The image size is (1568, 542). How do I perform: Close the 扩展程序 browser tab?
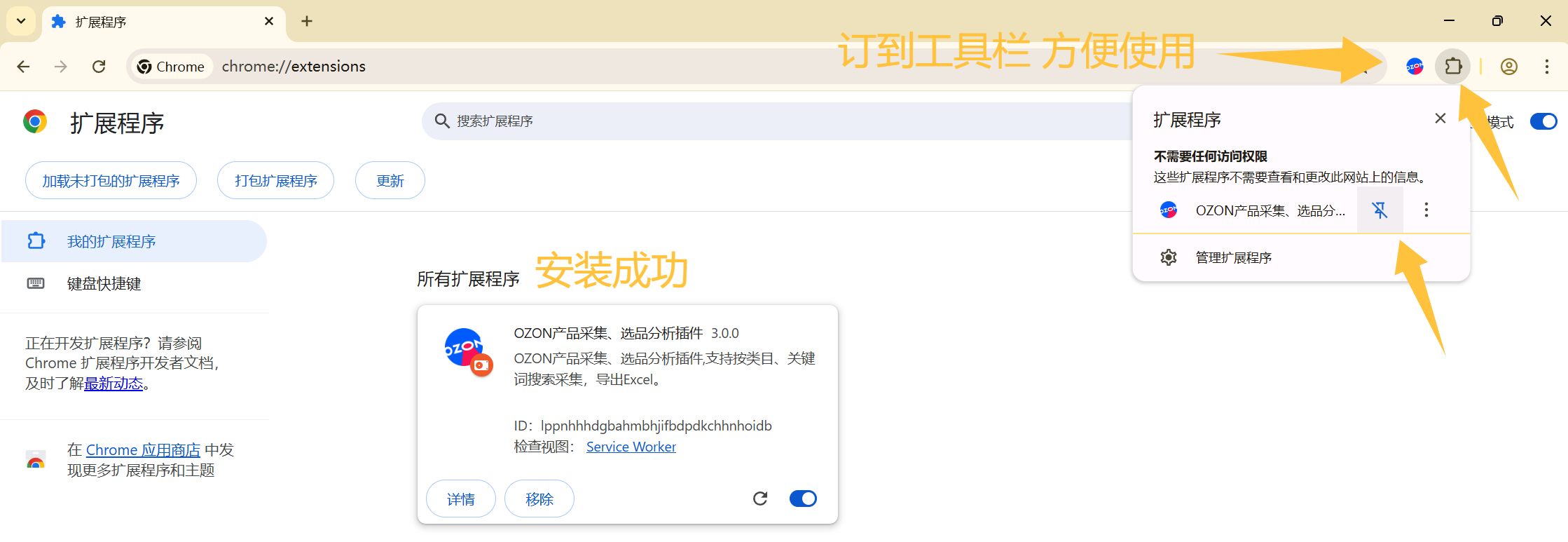point(269,22)
